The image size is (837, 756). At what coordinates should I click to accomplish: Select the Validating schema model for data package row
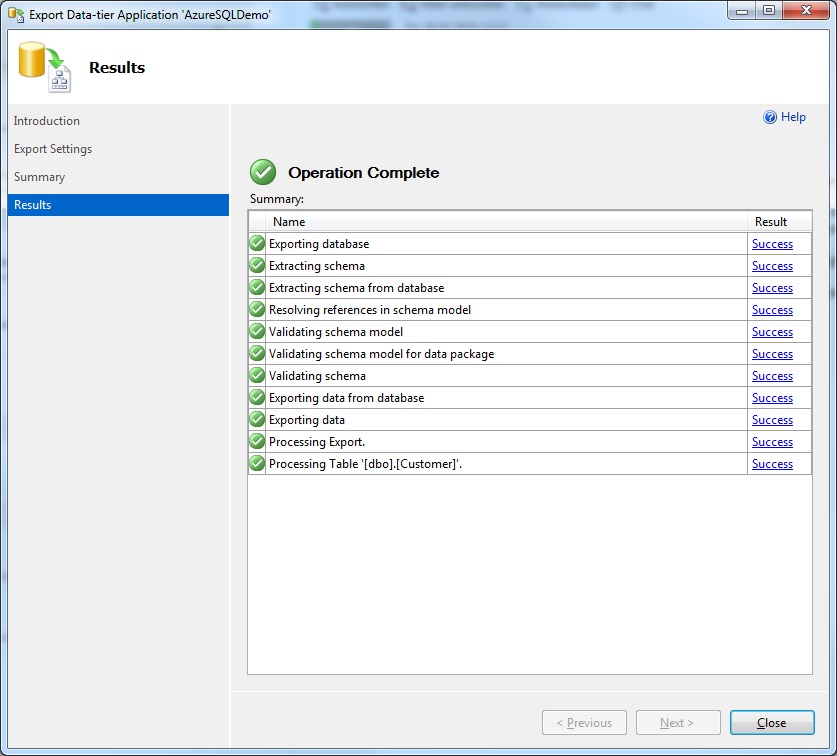pos(381,354)
